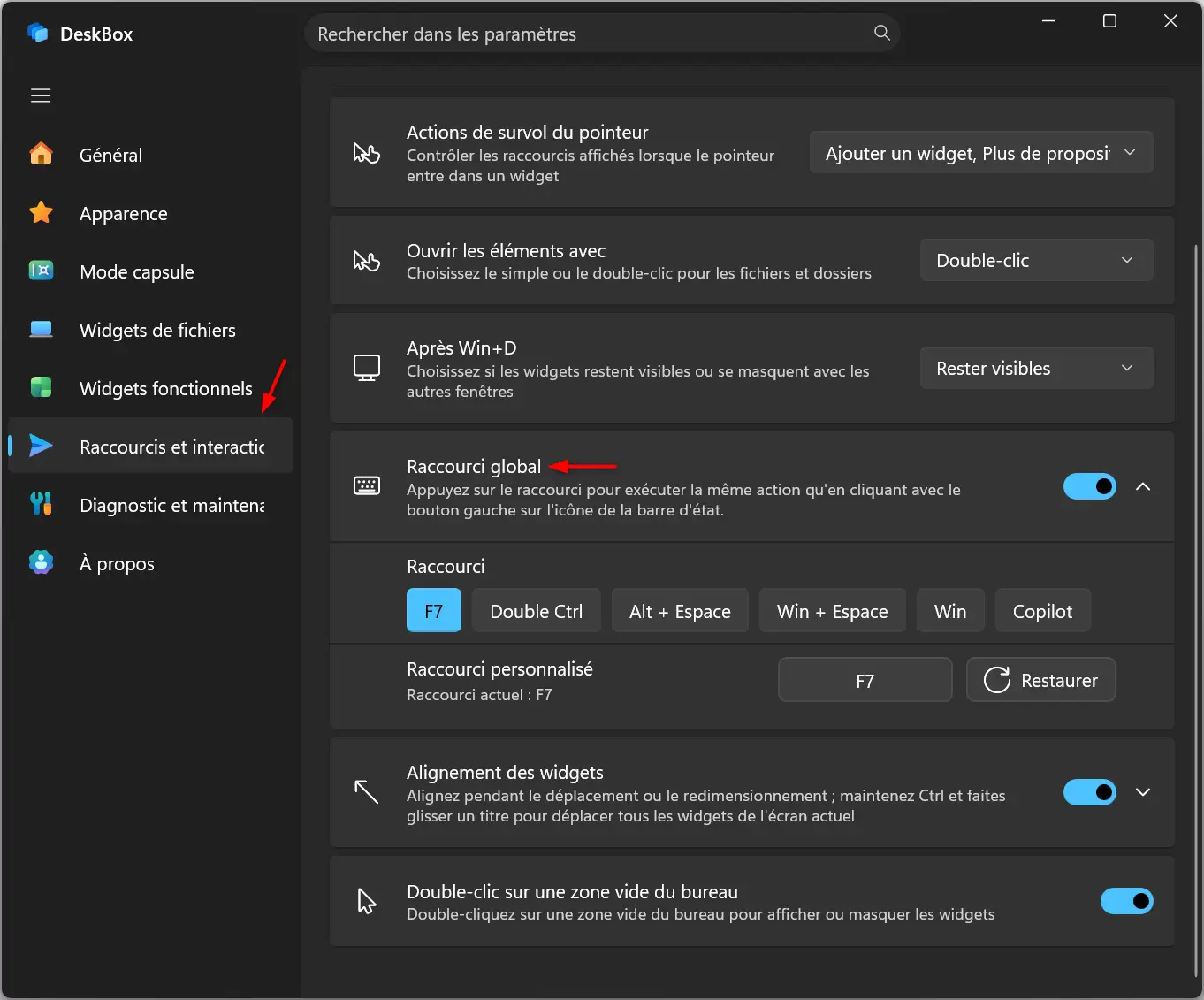Click the Ouvrir les éléments avec heading
Viewport: 1204px width, 1000px height.
click(506, 250)
